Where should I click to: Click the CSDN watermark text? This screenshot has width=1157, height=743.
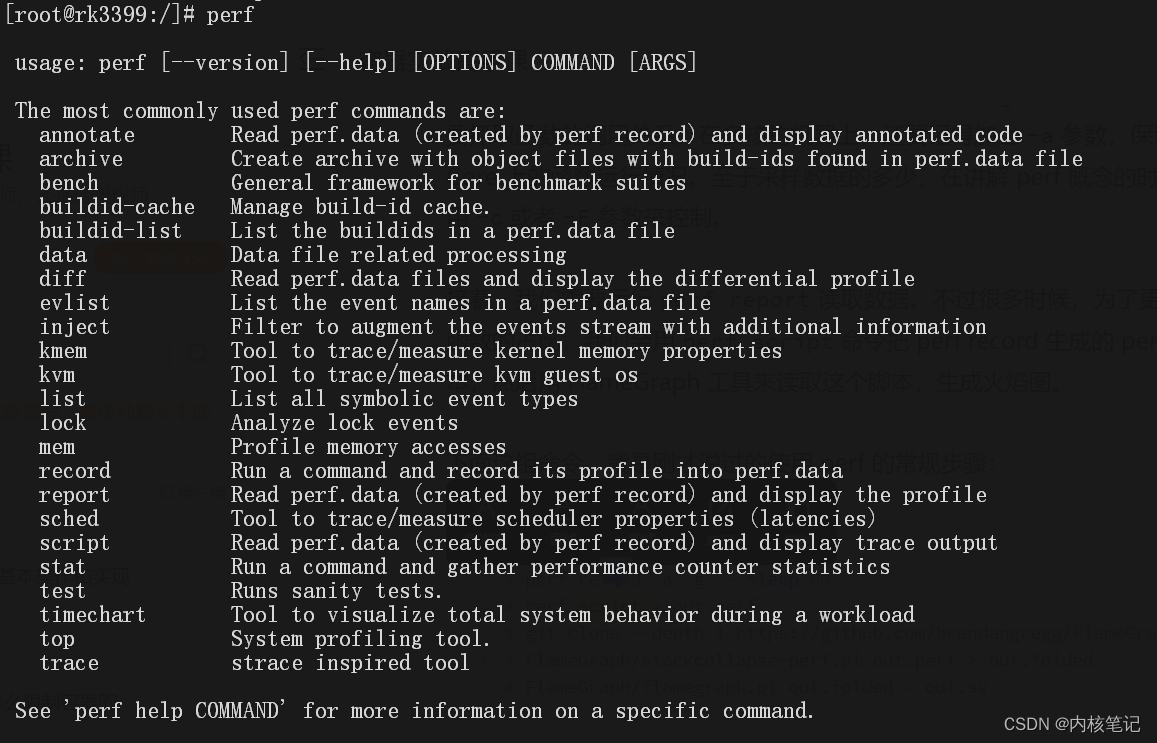point(1071,724)
